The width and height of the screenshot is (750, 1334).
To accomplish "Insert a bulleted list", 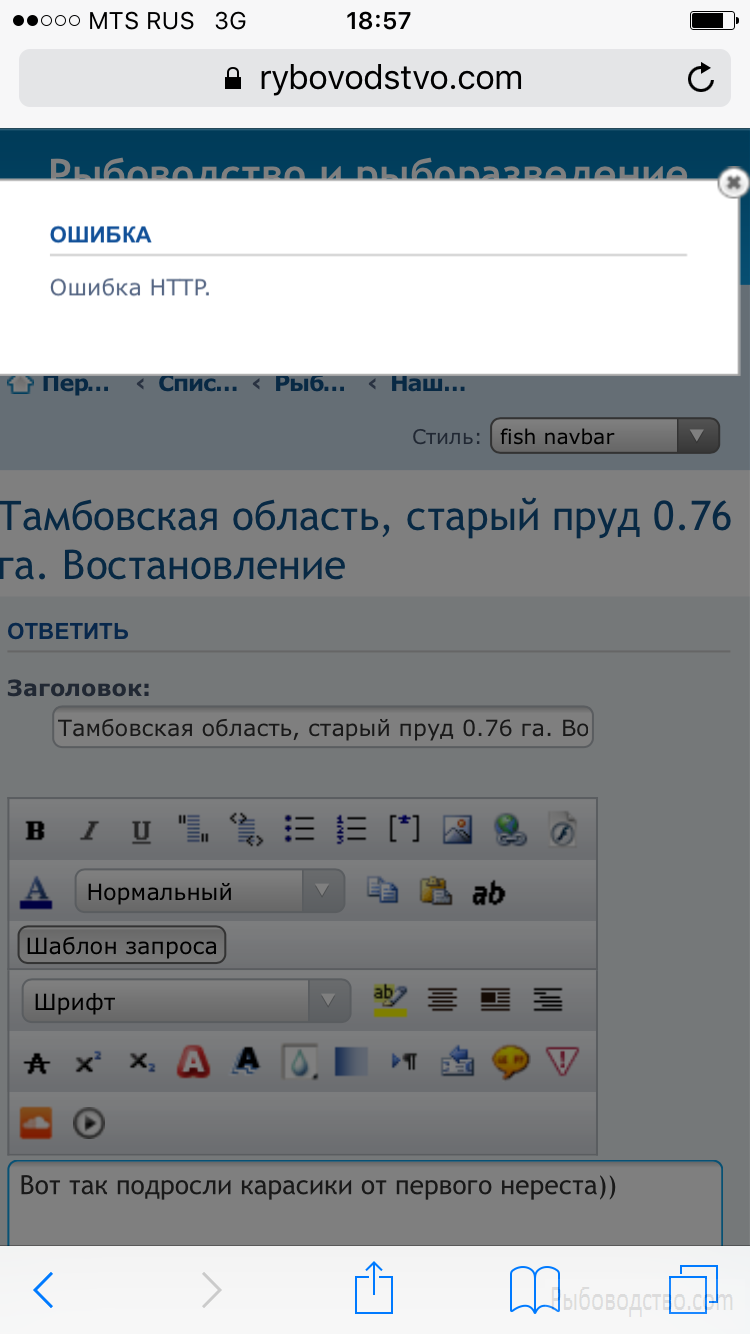I will coord(299,829).
